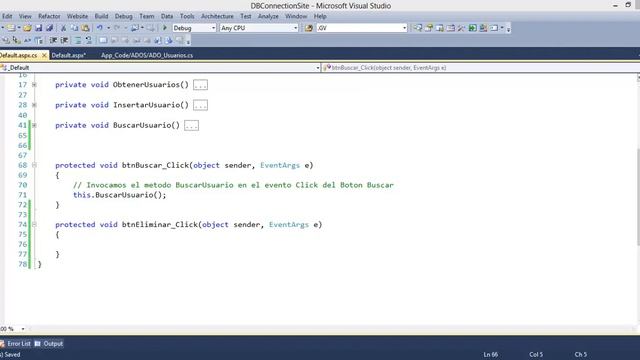Save the current file with the floppy icon
The height and width of the screenshot is (360, 640).
point(39,28)
